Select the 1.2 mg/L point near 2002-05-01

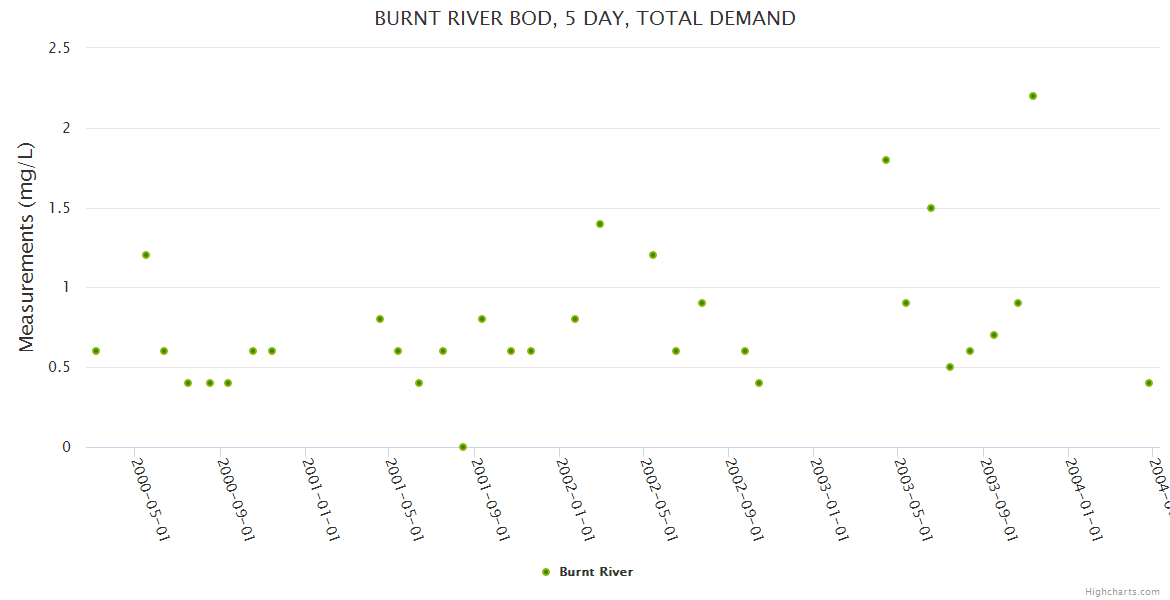click(653, 255)
